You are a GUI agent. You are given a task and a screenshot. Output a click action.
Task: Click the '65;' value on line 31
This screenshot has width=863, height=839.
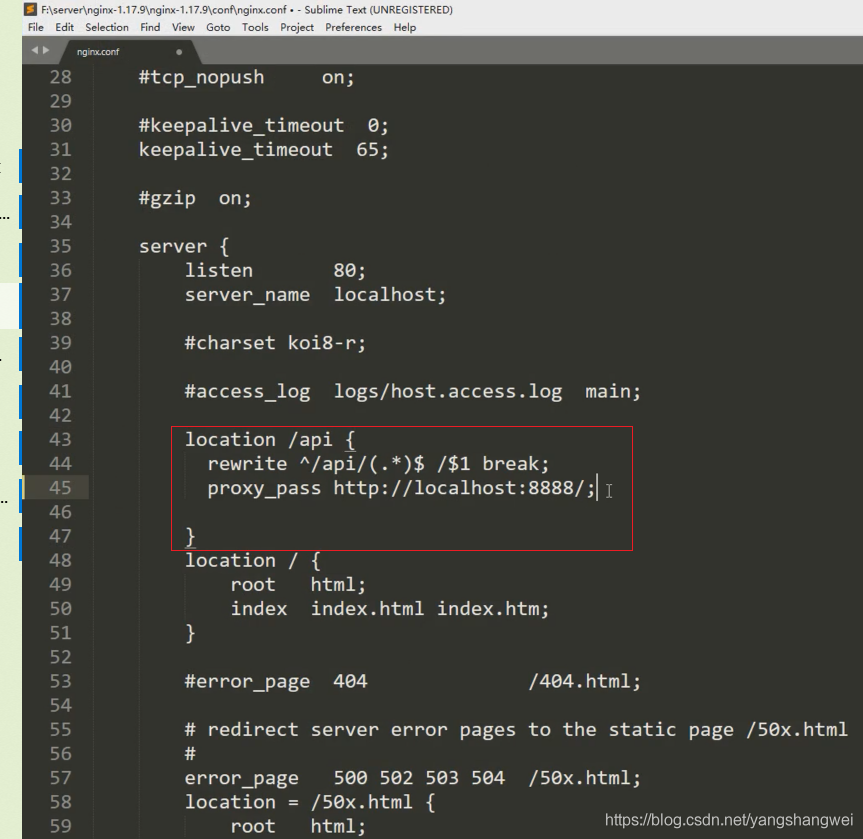pyautogui.click(x=373, y=150)
